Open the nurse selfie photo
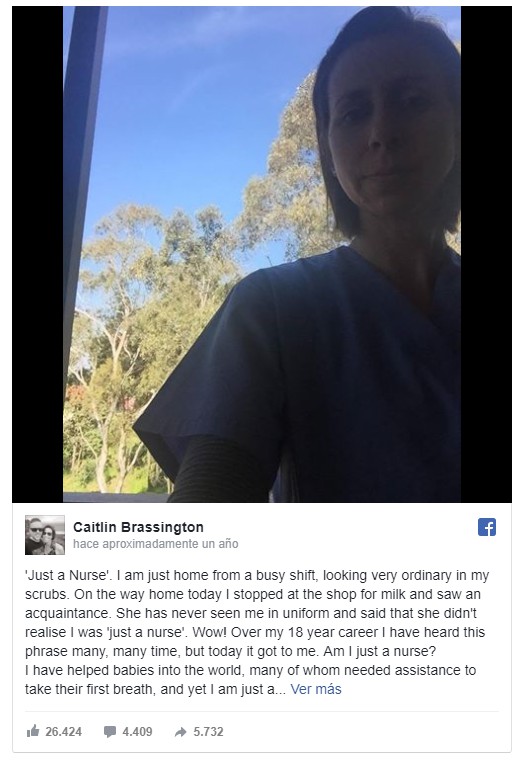This screenshot has width=516, height=769. click(262, 254)
